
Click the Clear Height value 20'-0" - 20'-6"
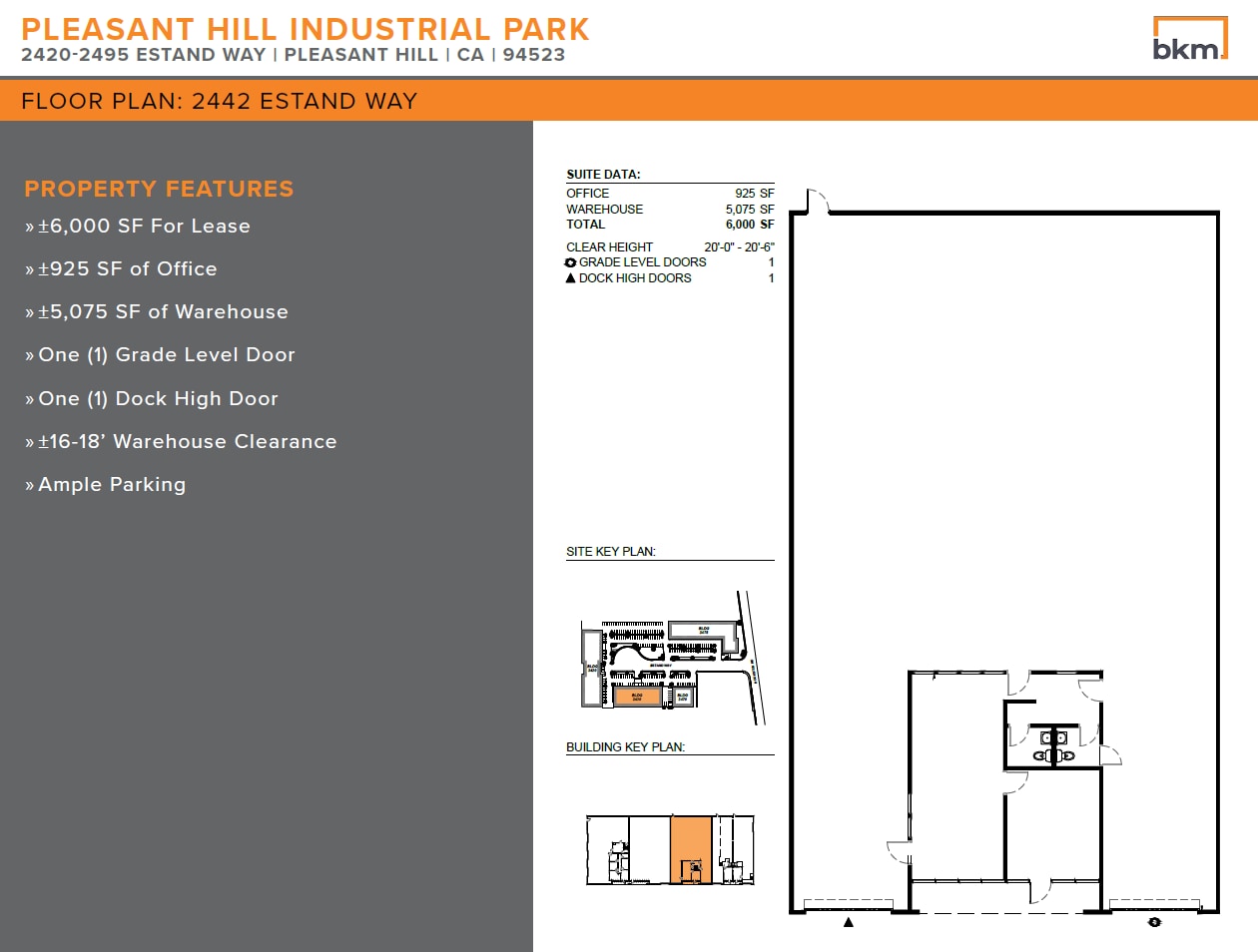click(x=739, y=247)
